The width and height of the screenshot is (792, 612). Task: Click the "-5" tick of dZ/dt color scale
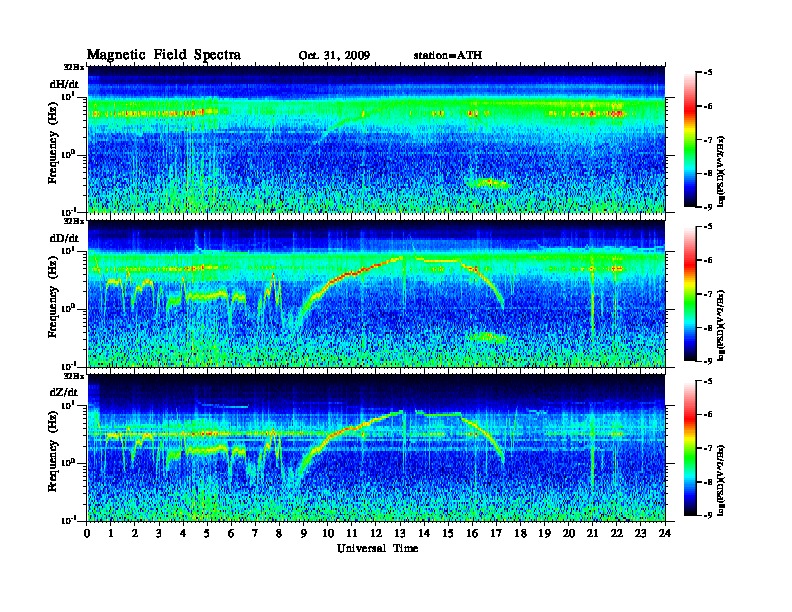708,381
